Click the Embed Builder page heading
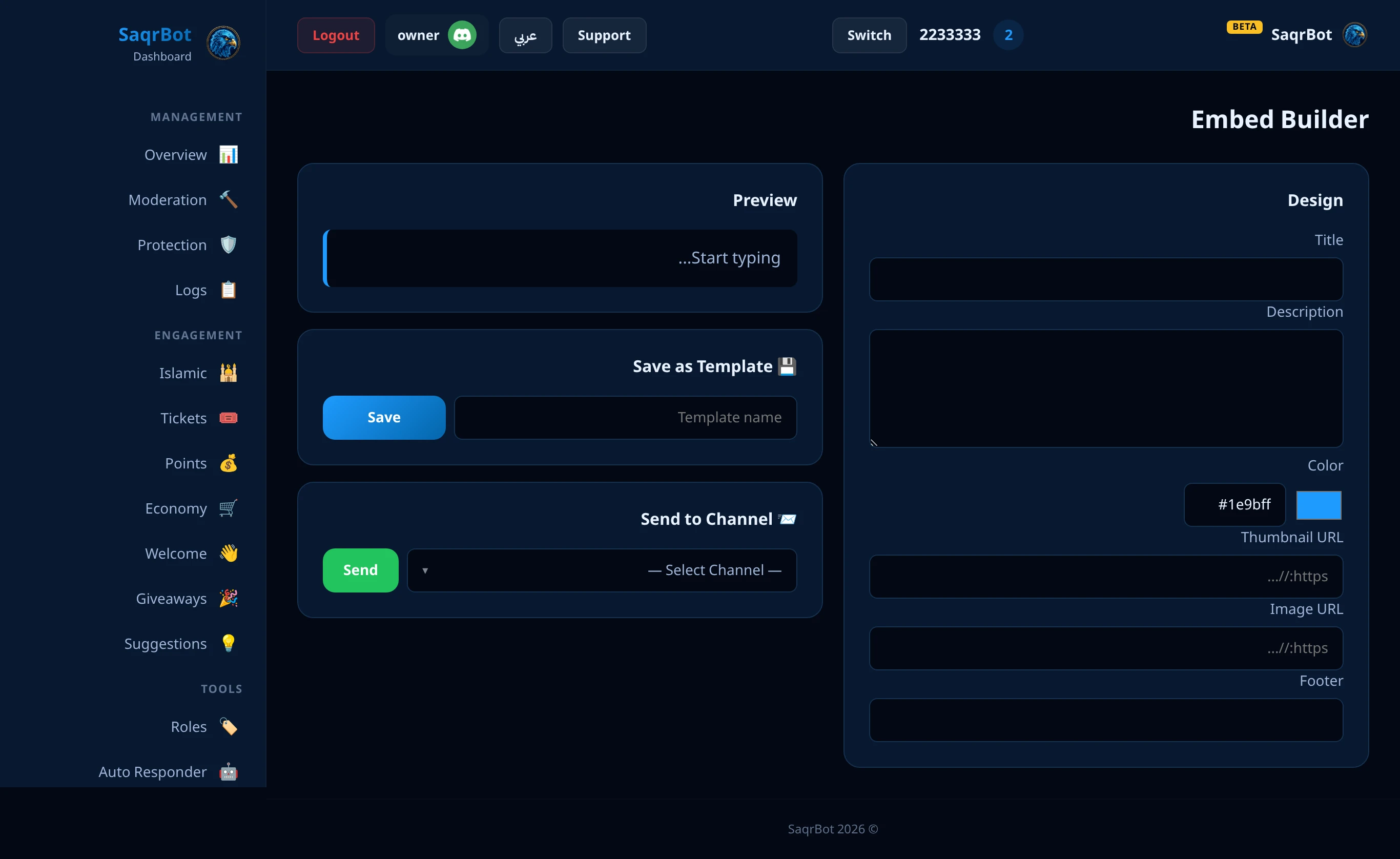This screenshot has width=1400, height=859. 1280,119
